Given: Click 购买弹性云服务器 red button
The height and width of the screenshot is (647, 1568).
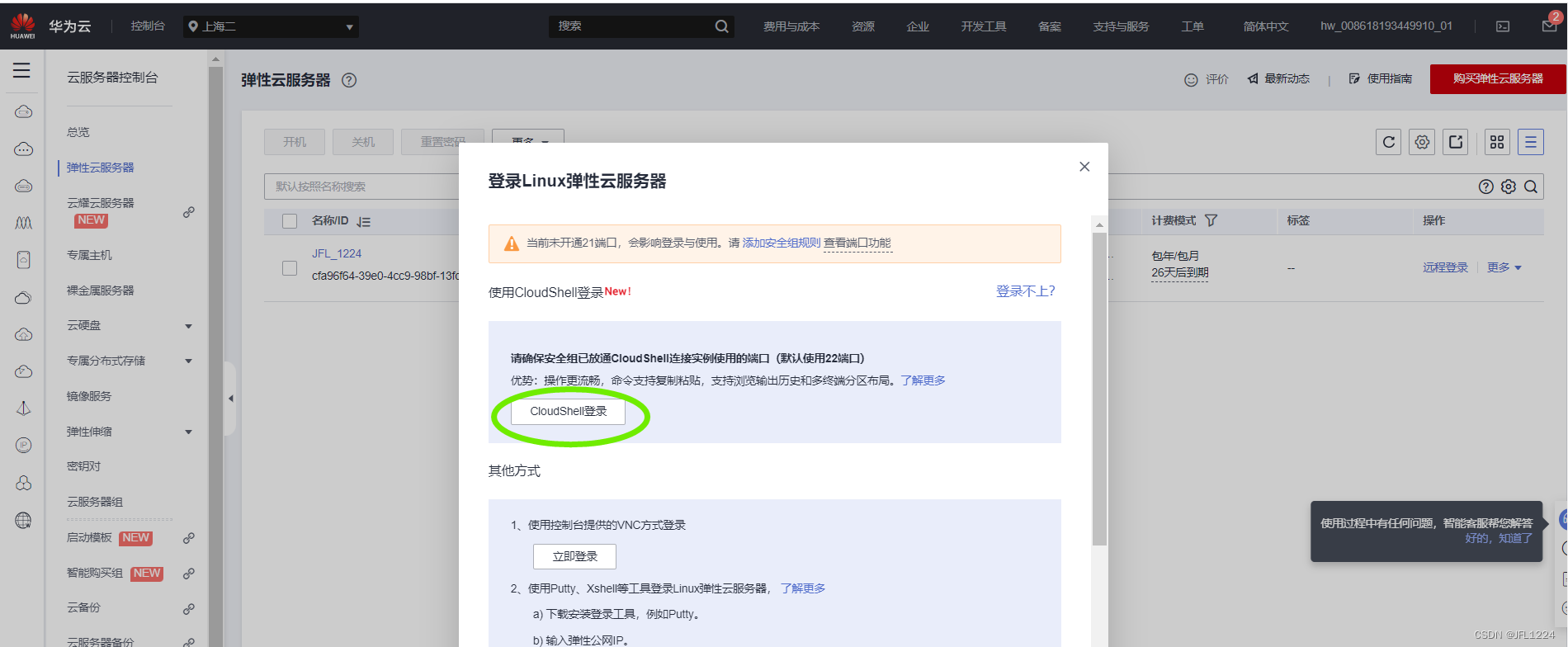Looking at the screenshot, I should (1498, 78).
